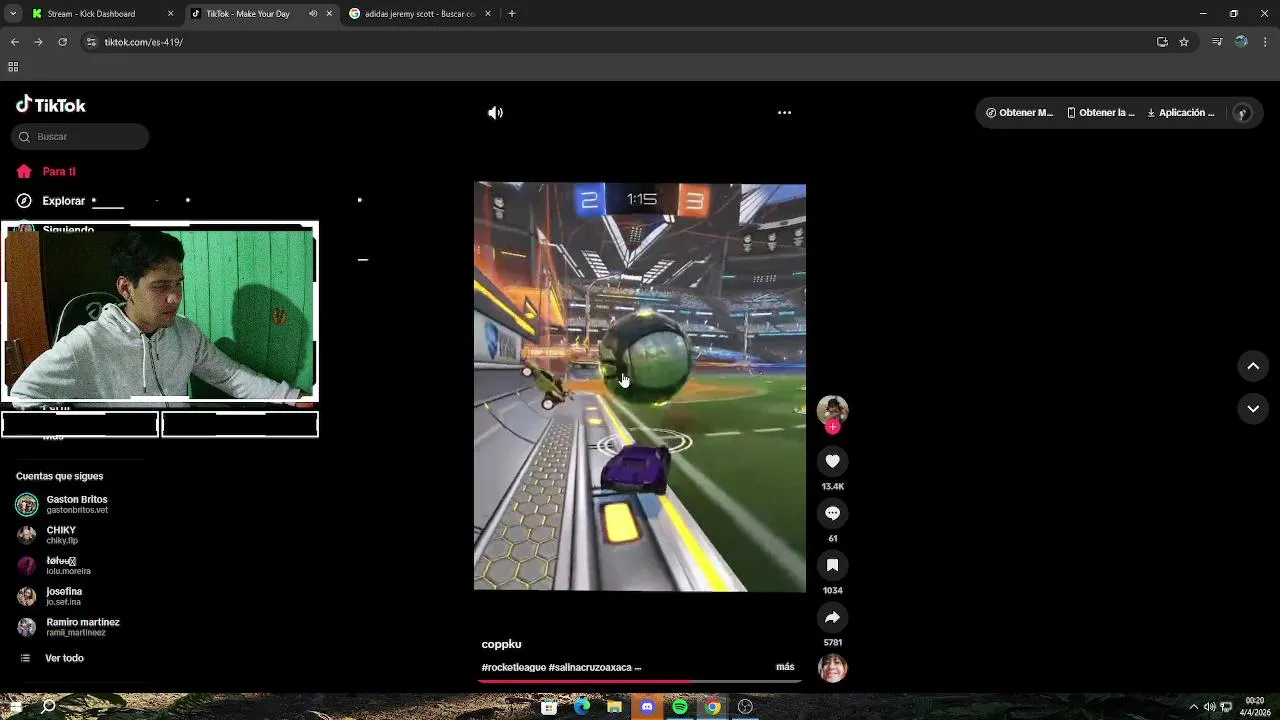The height and width of the screenshot is (720, 1280).
Task: Pause the playing Rocket League video
Action: [x=640, y=387]
